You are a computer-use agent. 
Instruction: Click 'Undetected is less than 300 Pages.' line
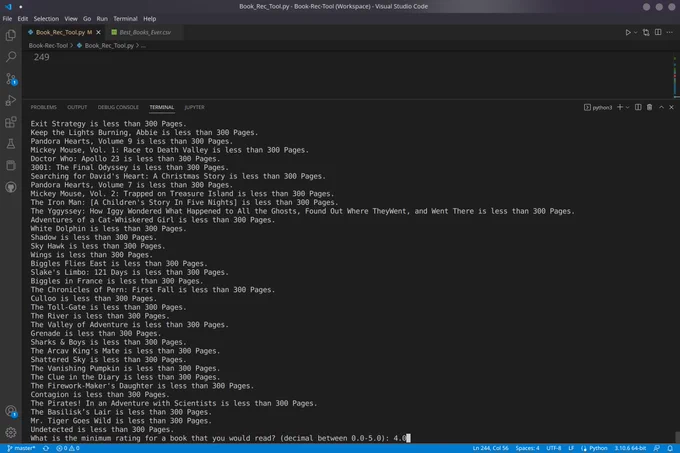(102, 430)
